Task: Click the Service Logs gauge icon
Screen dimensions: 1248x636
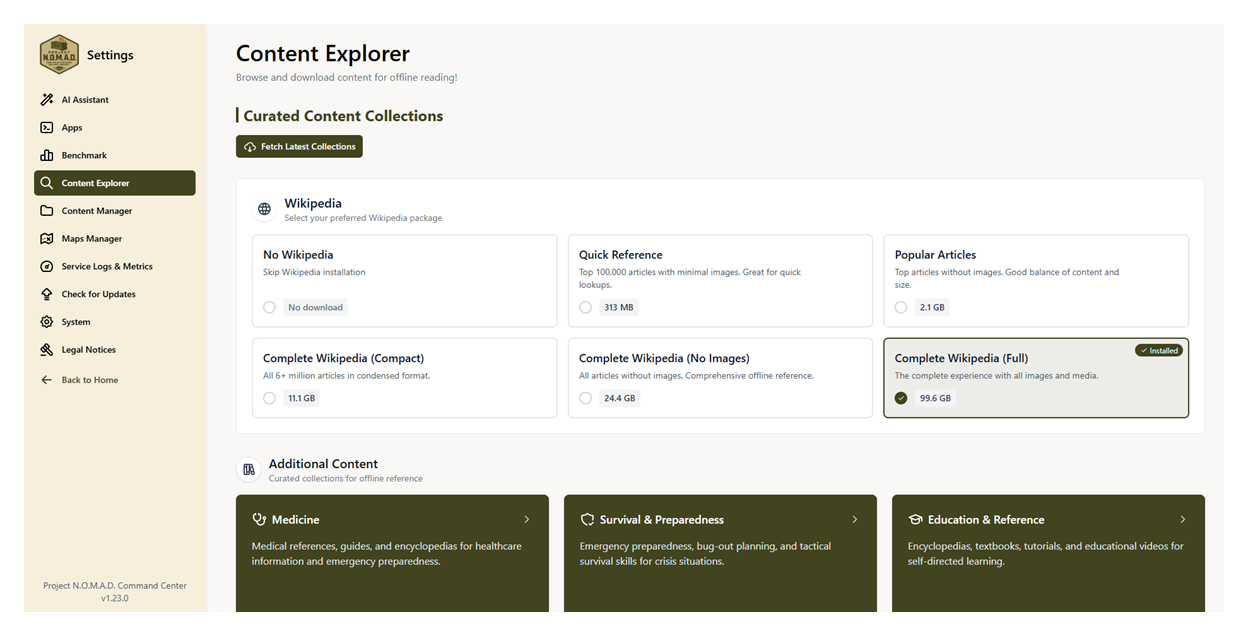Action: tap(47, 267)
